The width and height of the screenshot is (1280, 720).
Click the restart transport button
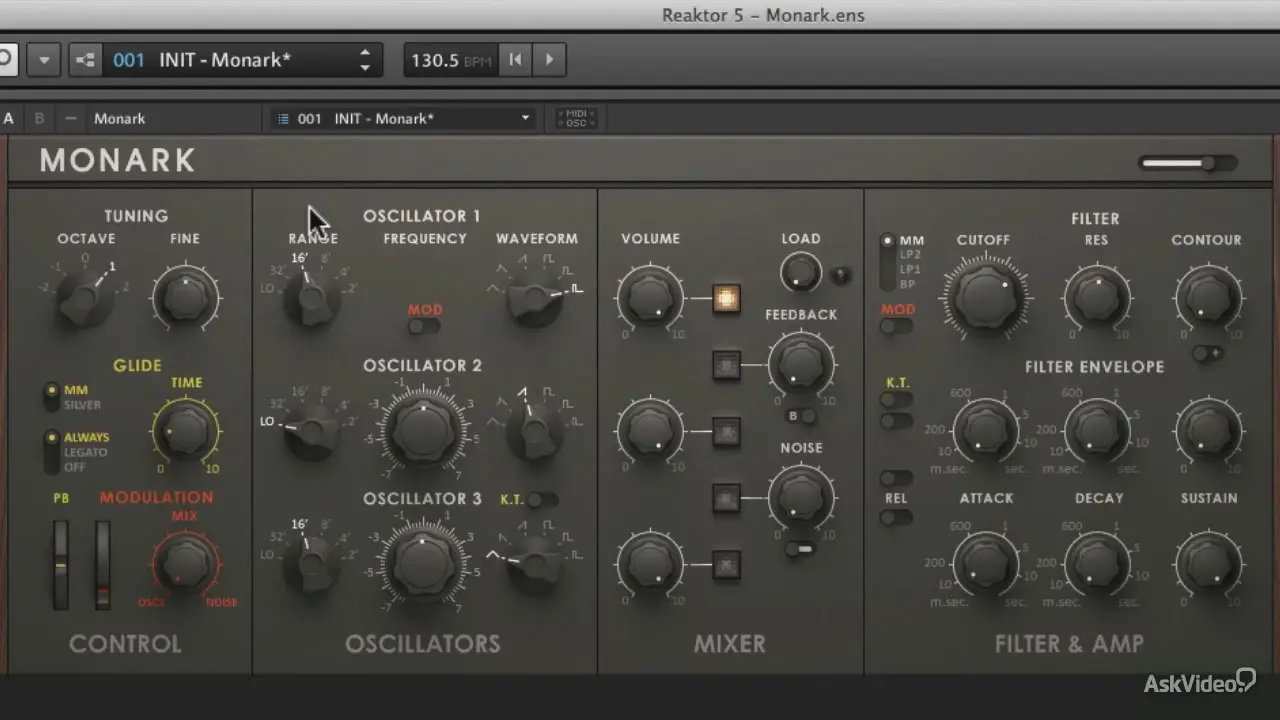tap(515, 60)
